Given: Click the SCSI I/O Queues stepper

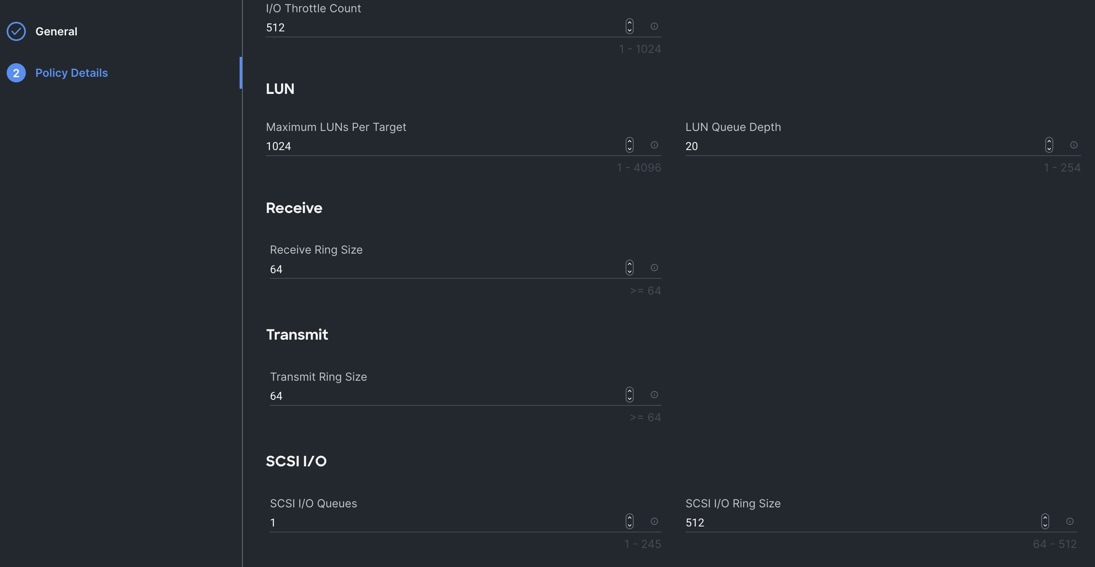Looking at the screenshot, I should [x=629, y=522].
